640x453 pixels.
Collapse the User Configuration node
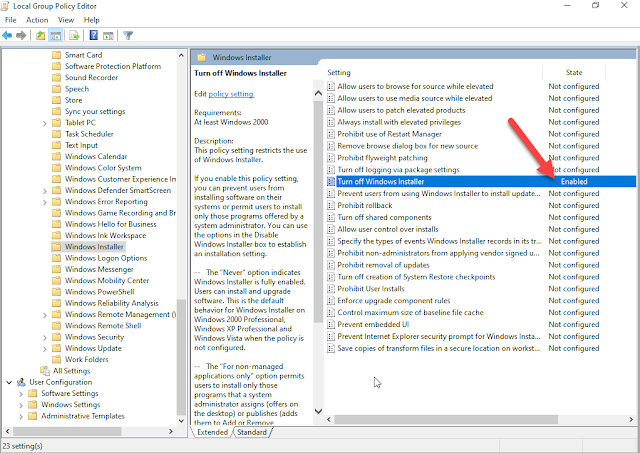coord(9,382)
